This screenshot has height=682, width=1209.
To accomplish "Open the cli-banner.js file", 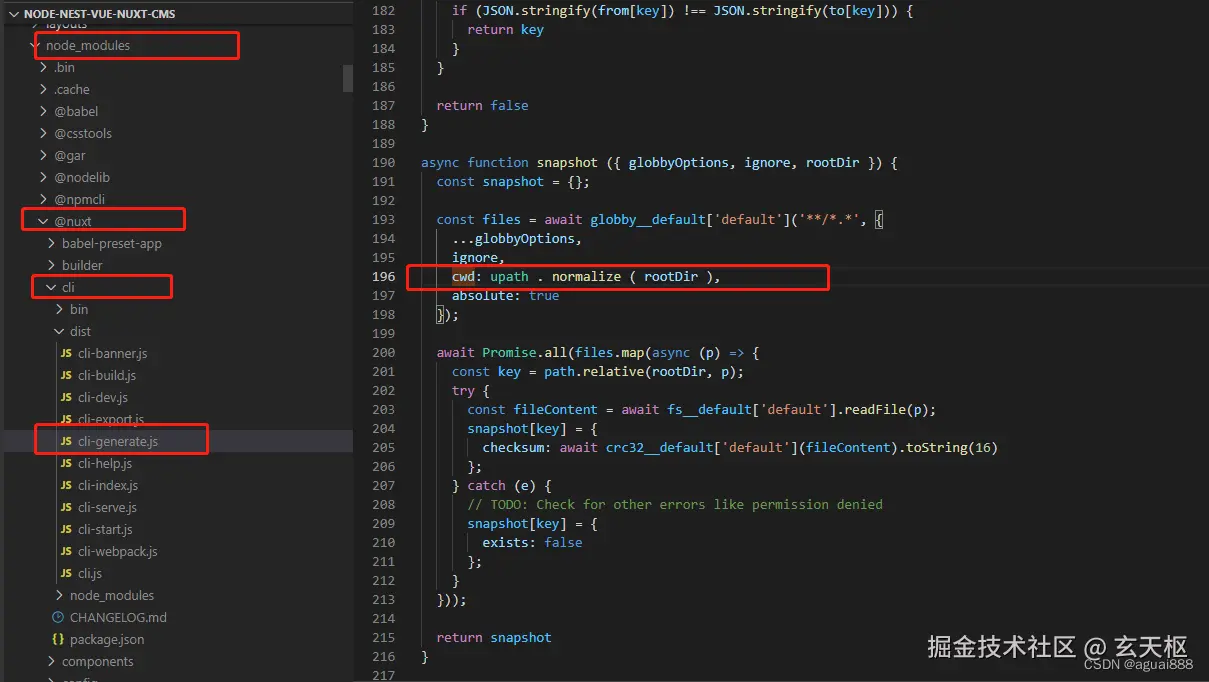I will point(112,353).
